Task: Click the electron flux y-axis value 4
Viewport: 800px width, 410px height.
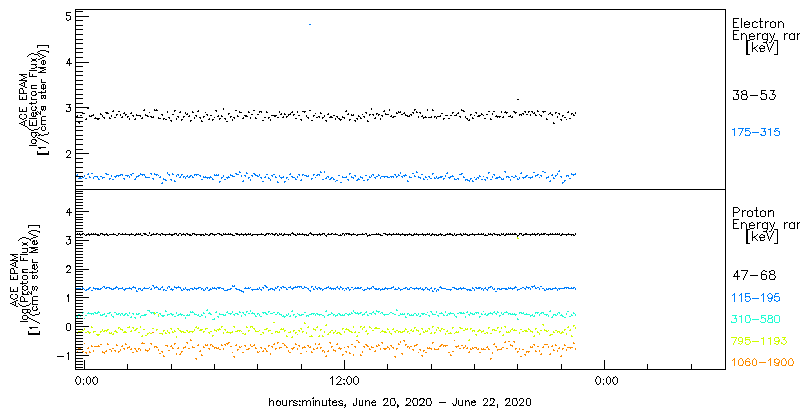Action: tap(67, 62)
